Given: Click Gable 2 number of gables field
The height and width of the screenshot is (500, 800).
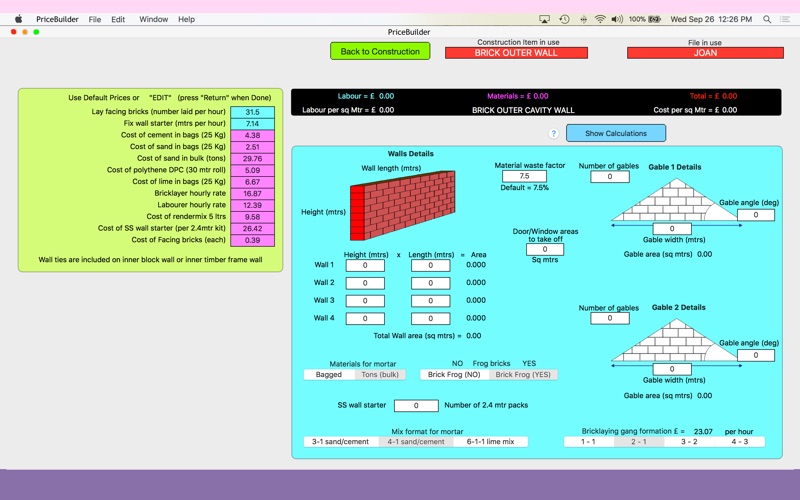Looking at the screenshot, I should [610, 318].
